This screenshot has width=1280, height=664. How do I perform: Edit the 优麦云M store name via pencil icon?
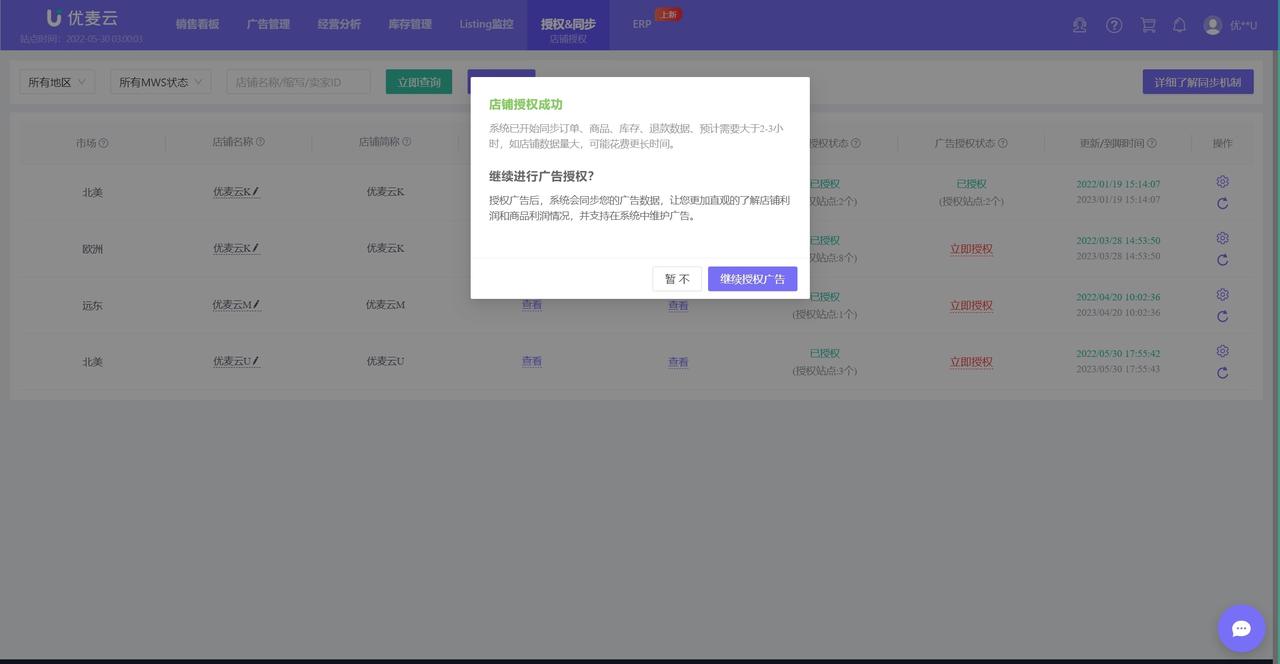258,304
